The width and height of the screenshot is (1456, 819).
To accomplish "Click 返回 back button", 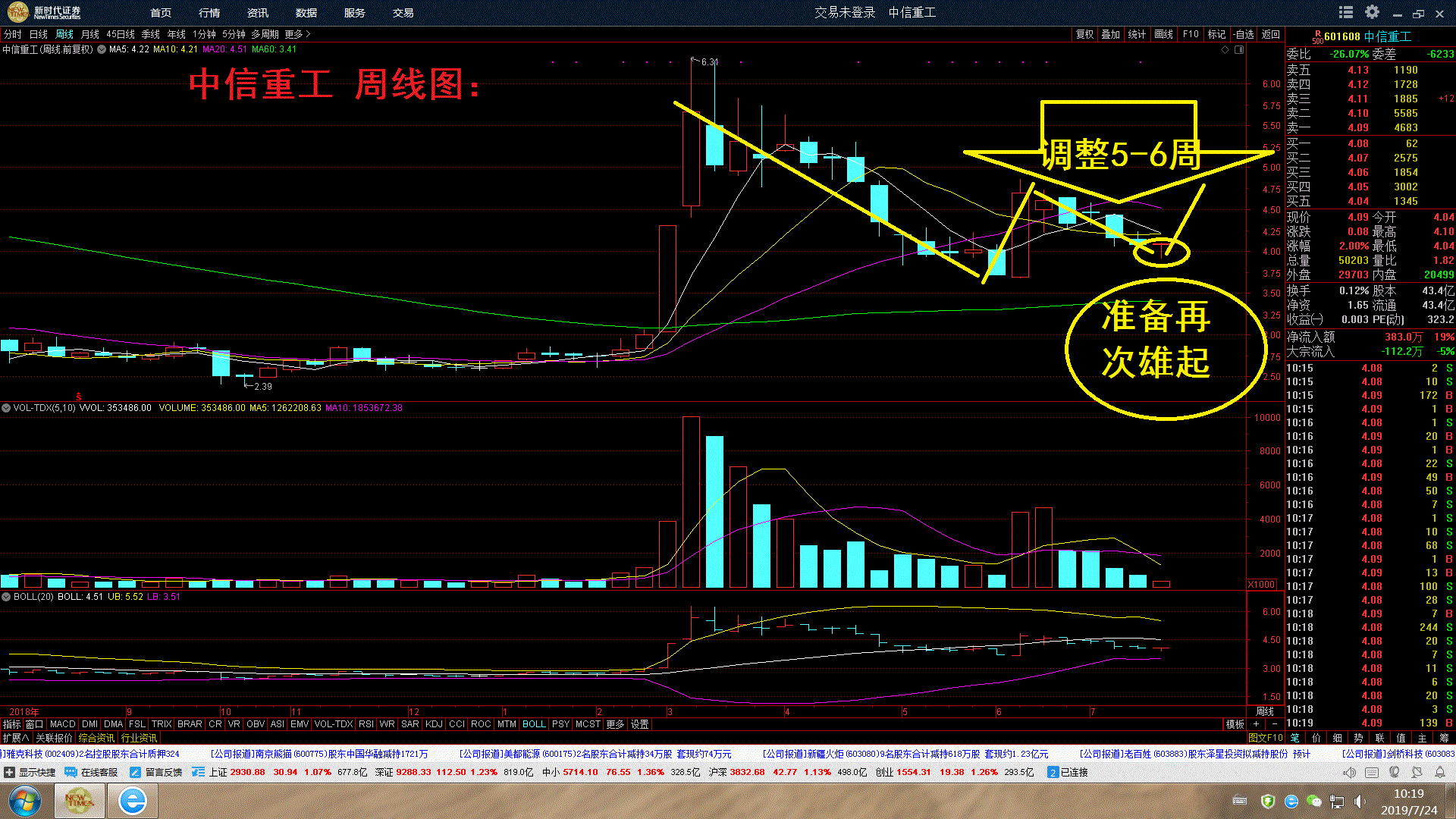I will [x=1271, y=34].
